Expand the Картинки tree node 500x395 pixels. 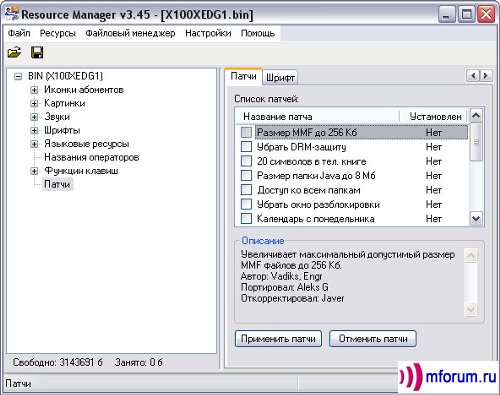point(34,103)
